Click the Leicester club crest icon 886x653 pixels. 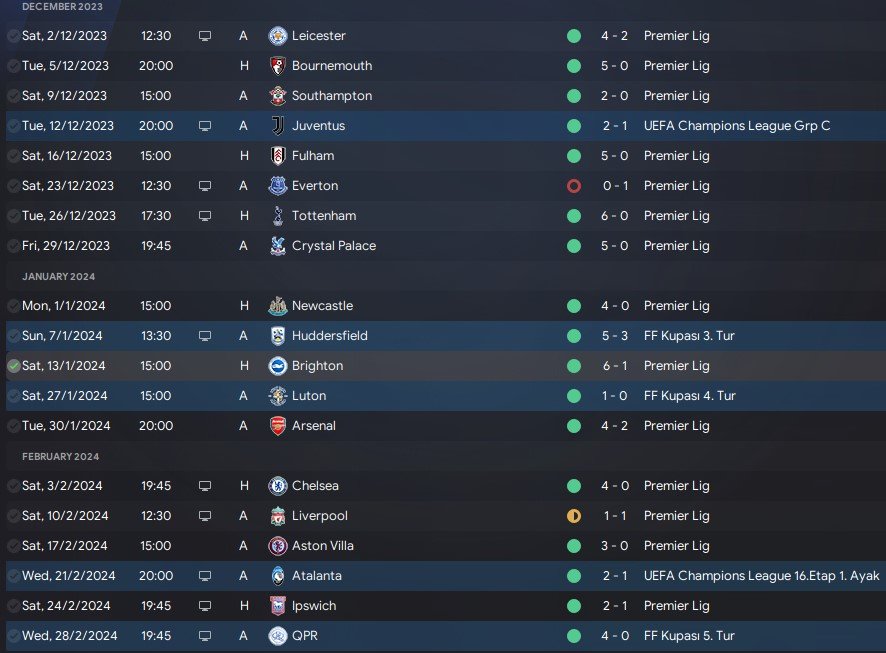[278, 36]
